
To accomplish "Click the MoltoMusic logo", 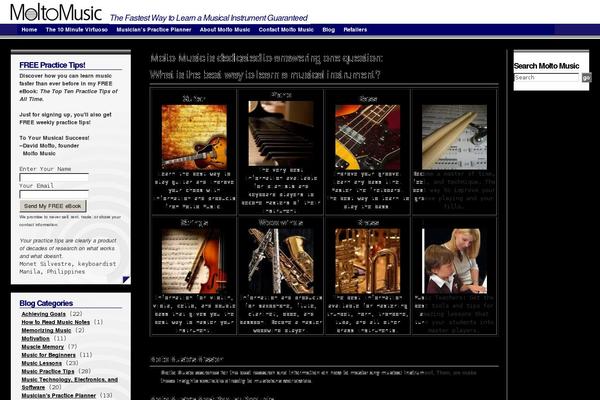I will 56,13.
